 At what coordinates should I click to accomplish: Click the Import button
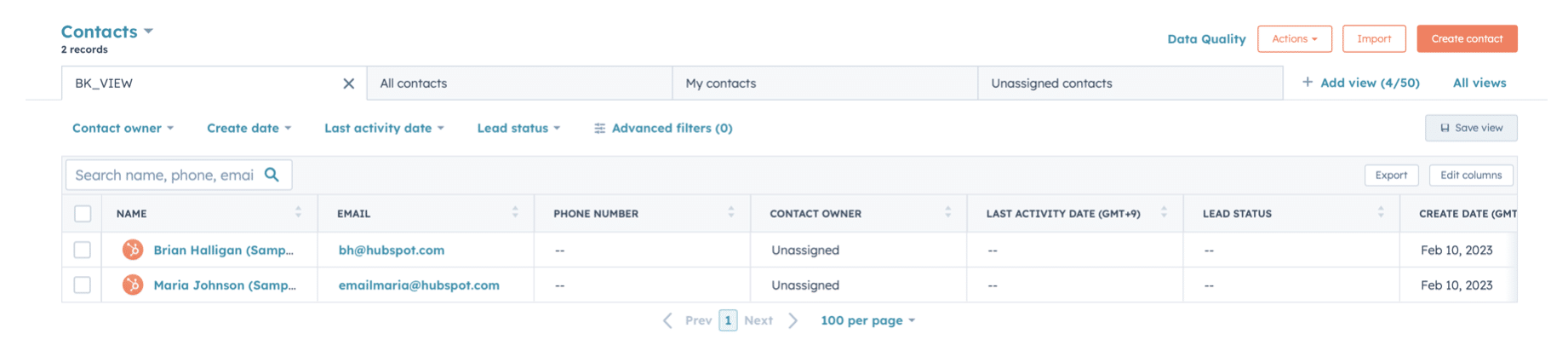pos(1374,38)
